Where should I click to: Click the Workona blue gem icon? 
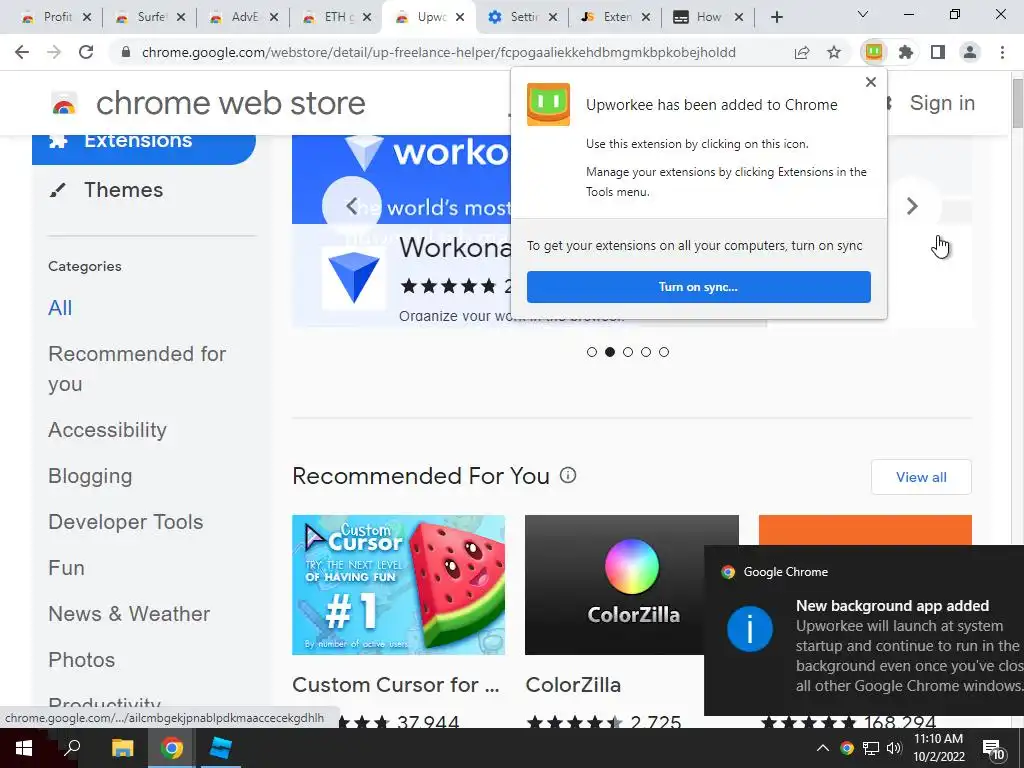tap(353, 278)
